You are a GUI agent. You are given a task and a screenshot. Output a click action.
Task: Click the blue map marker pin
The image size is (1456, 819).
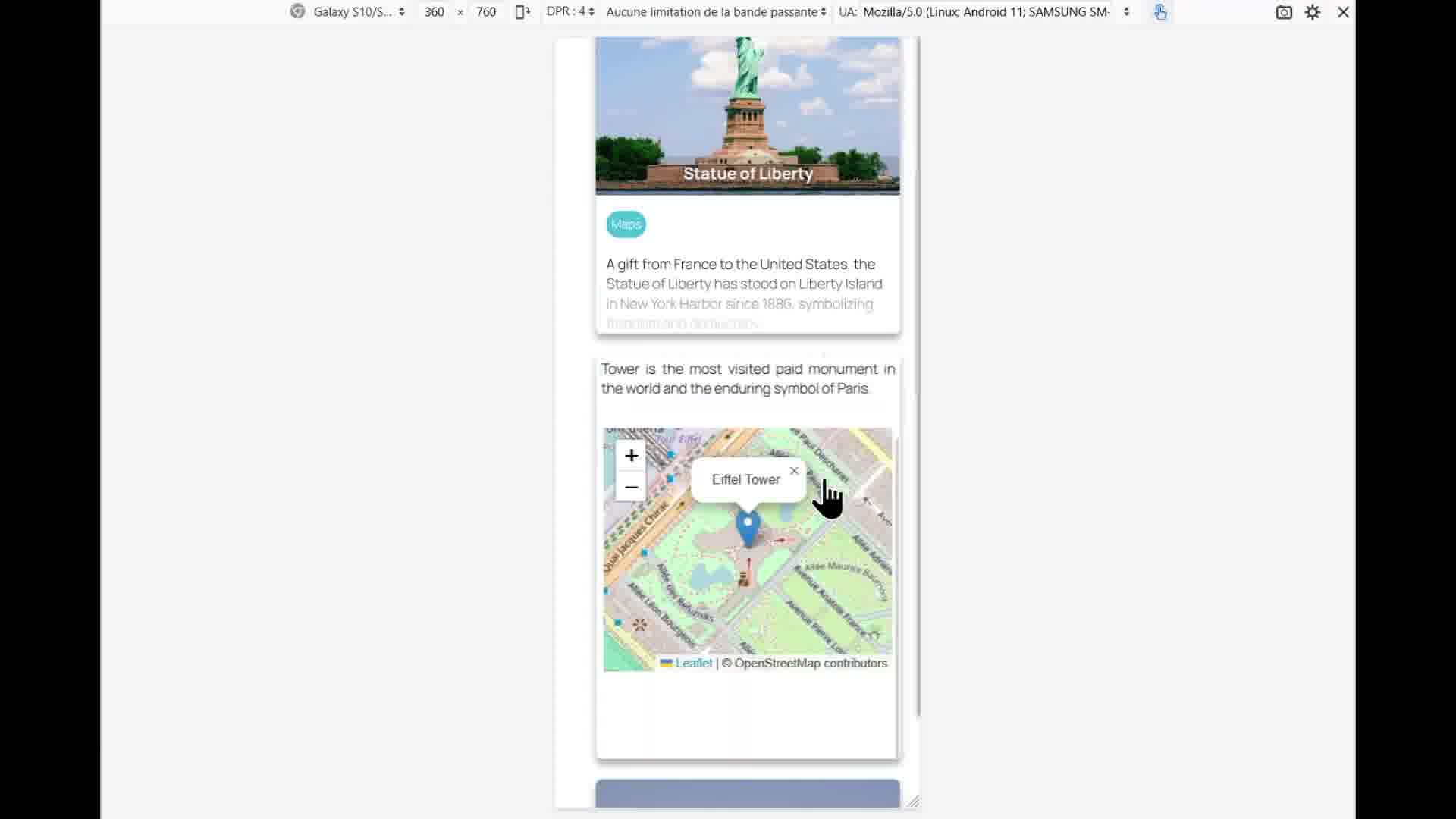(748, 529)
